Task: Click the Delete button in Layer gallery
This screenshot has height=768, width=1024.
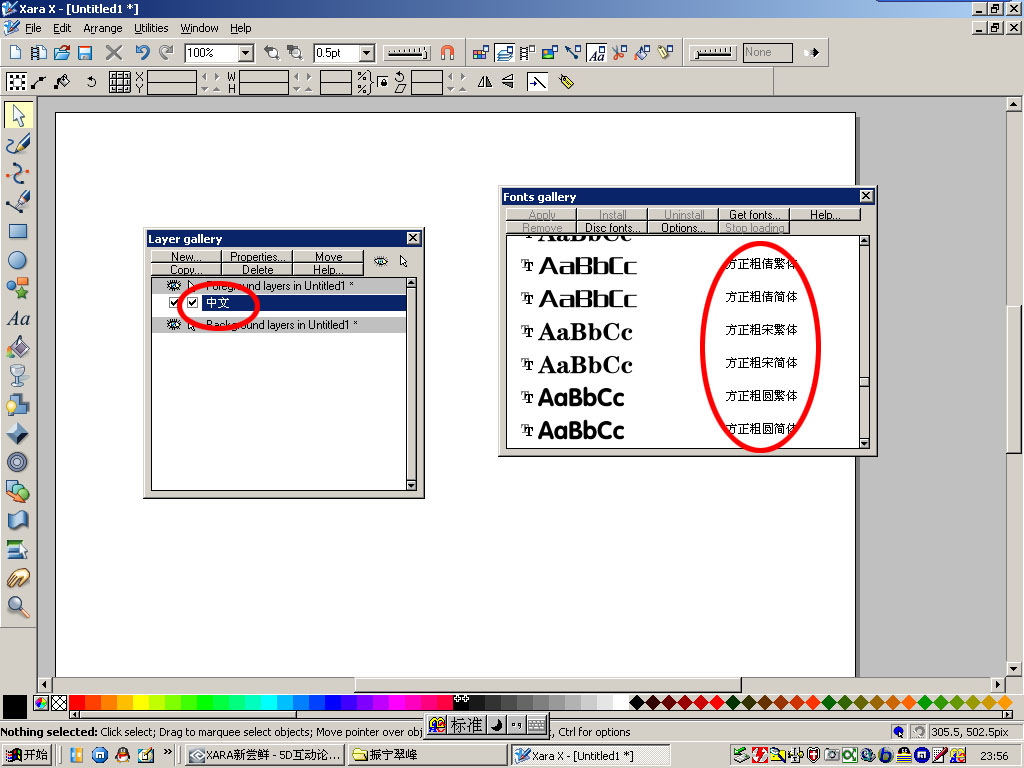Action: coord(257,270)
